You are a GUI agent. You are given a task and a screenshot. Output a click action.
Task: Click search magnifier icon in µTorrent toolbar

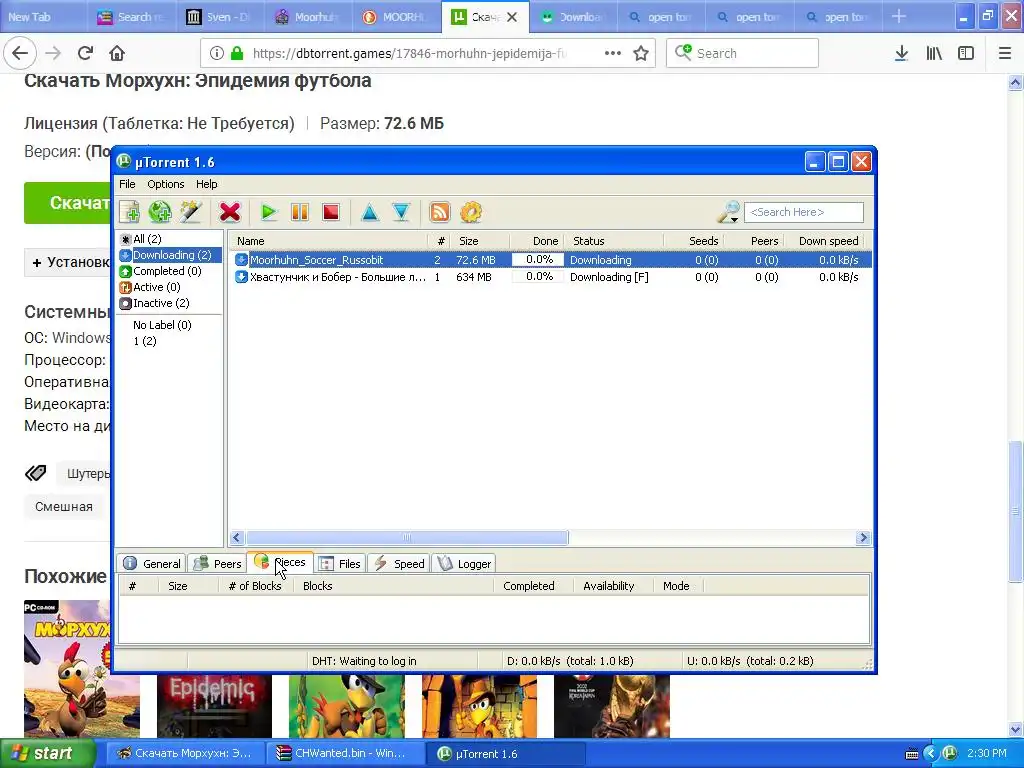728,212
